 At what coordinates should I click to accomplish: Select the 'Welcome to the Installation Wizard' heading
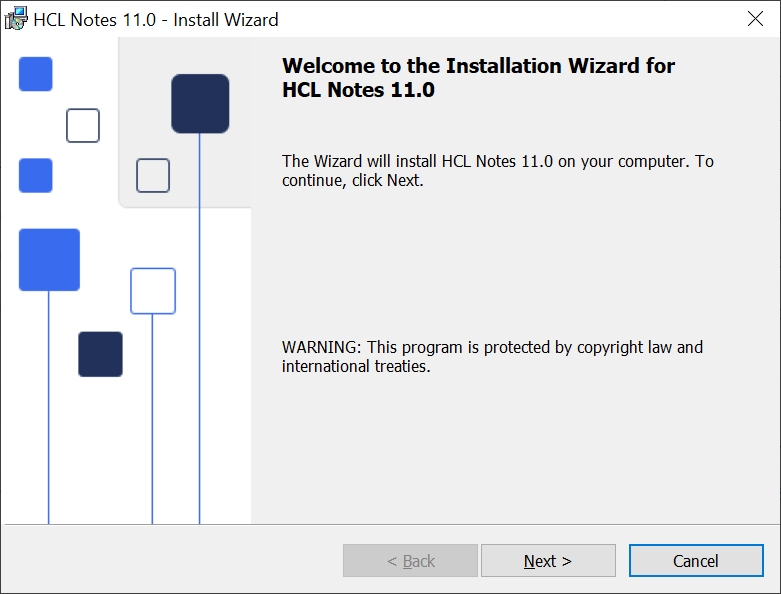tap(478, 78)
